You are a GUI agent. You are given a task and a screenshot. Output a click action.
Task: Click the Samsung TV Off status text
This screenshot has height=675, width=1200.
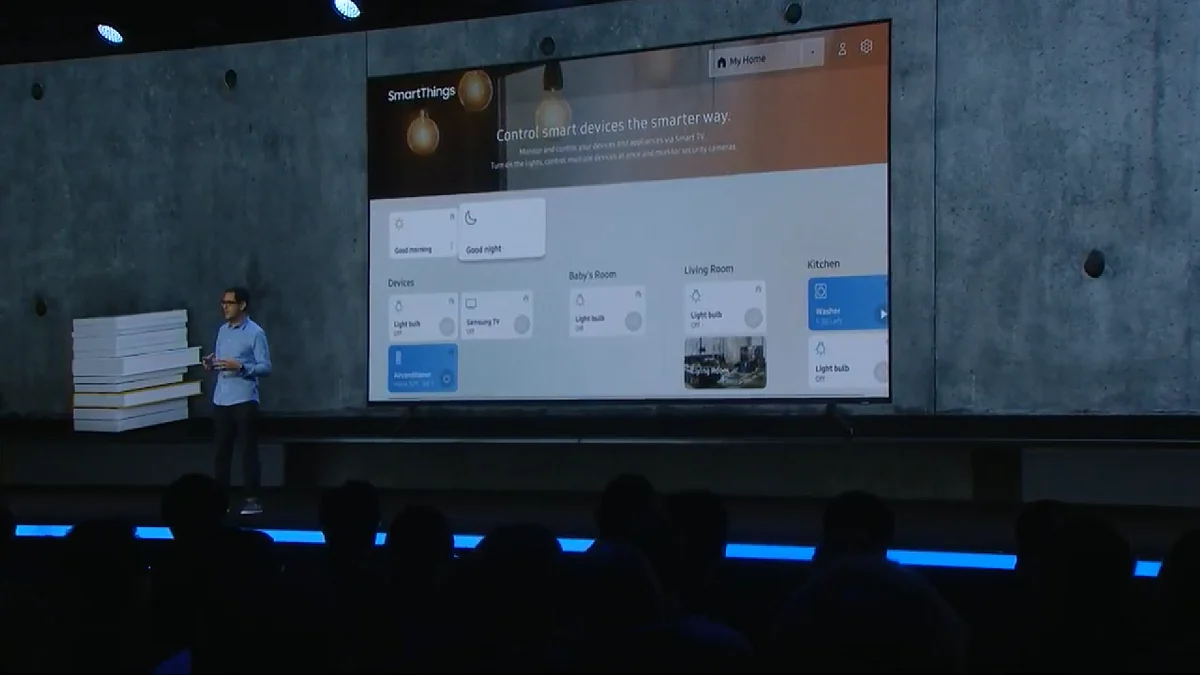pos(469,332)
